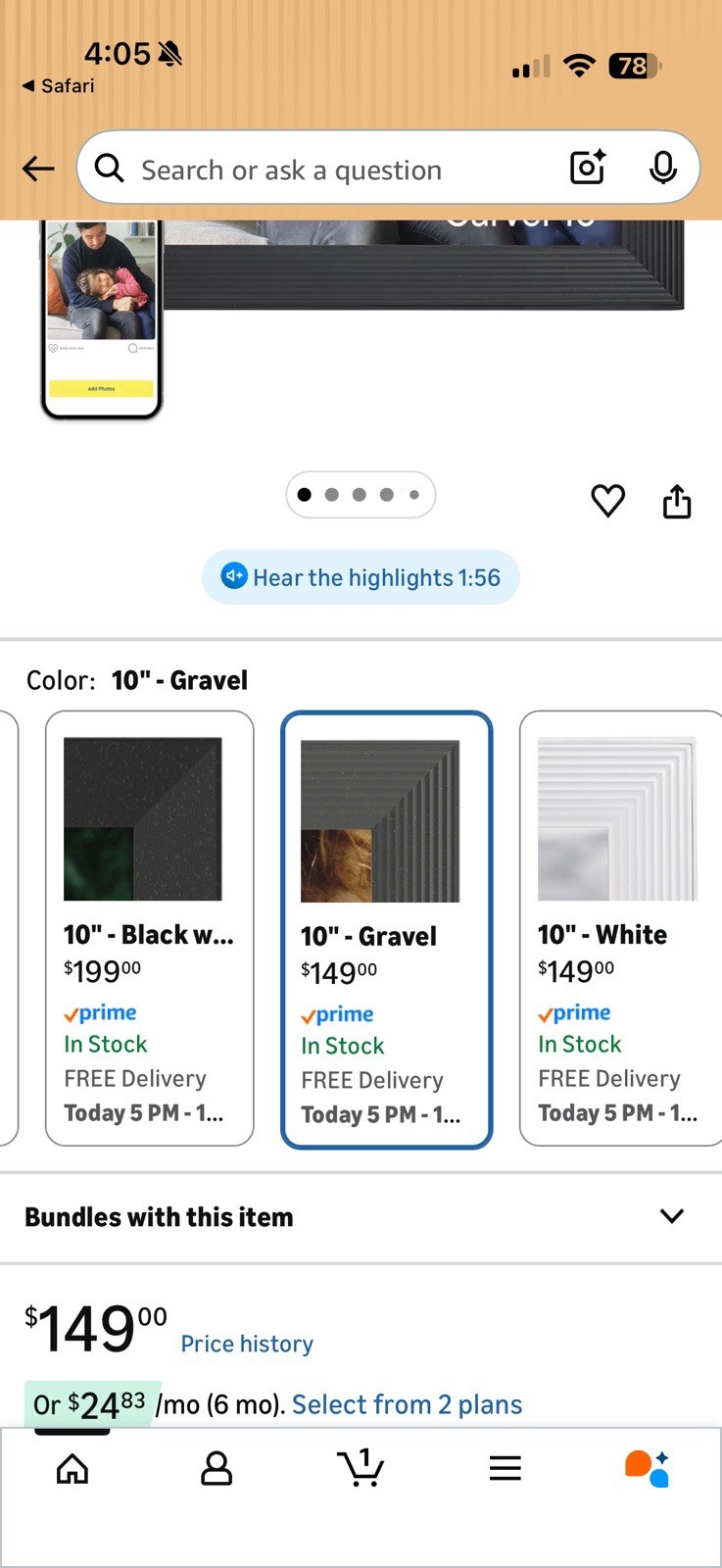Select the 10" - Black color swatch
722x1568 pixels.
tap(149, 927)
